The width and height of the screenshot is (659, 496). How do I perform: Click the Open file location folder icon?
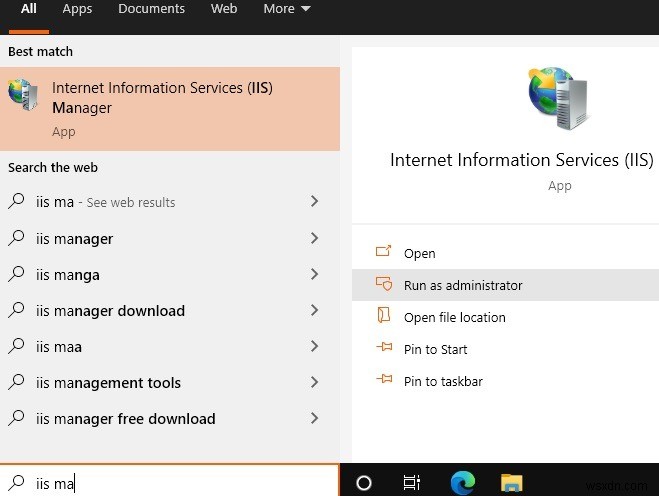(x=383, y=315)
